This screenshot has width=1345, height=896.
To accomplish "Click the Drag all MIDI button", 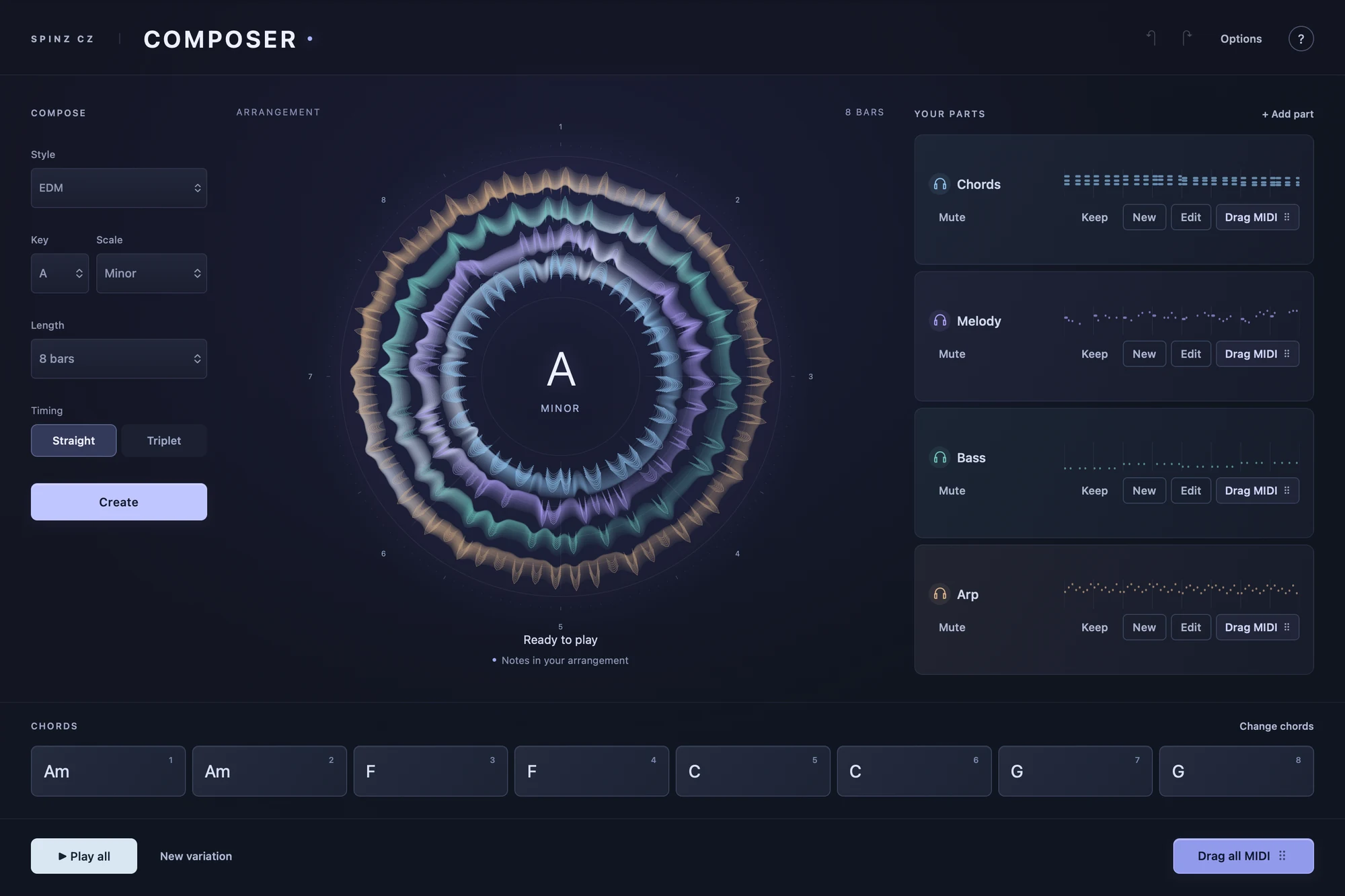I will 1243,856.
